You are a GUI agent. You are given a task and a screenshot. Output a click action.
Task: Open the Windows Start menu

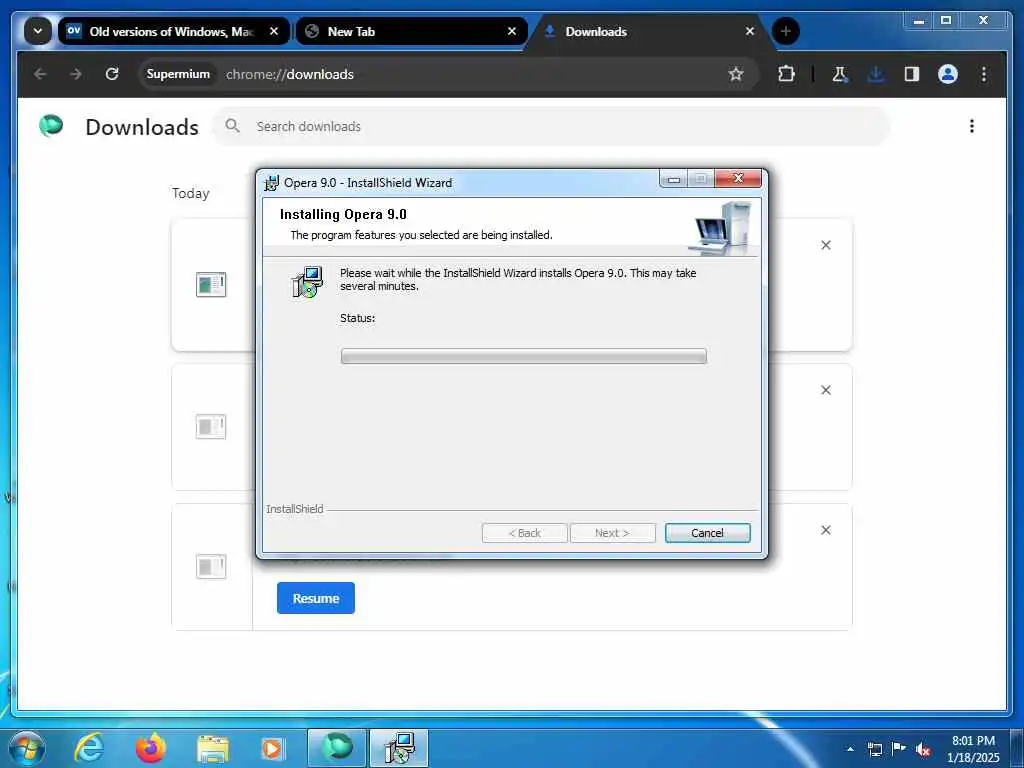click(x=26, y=748)
